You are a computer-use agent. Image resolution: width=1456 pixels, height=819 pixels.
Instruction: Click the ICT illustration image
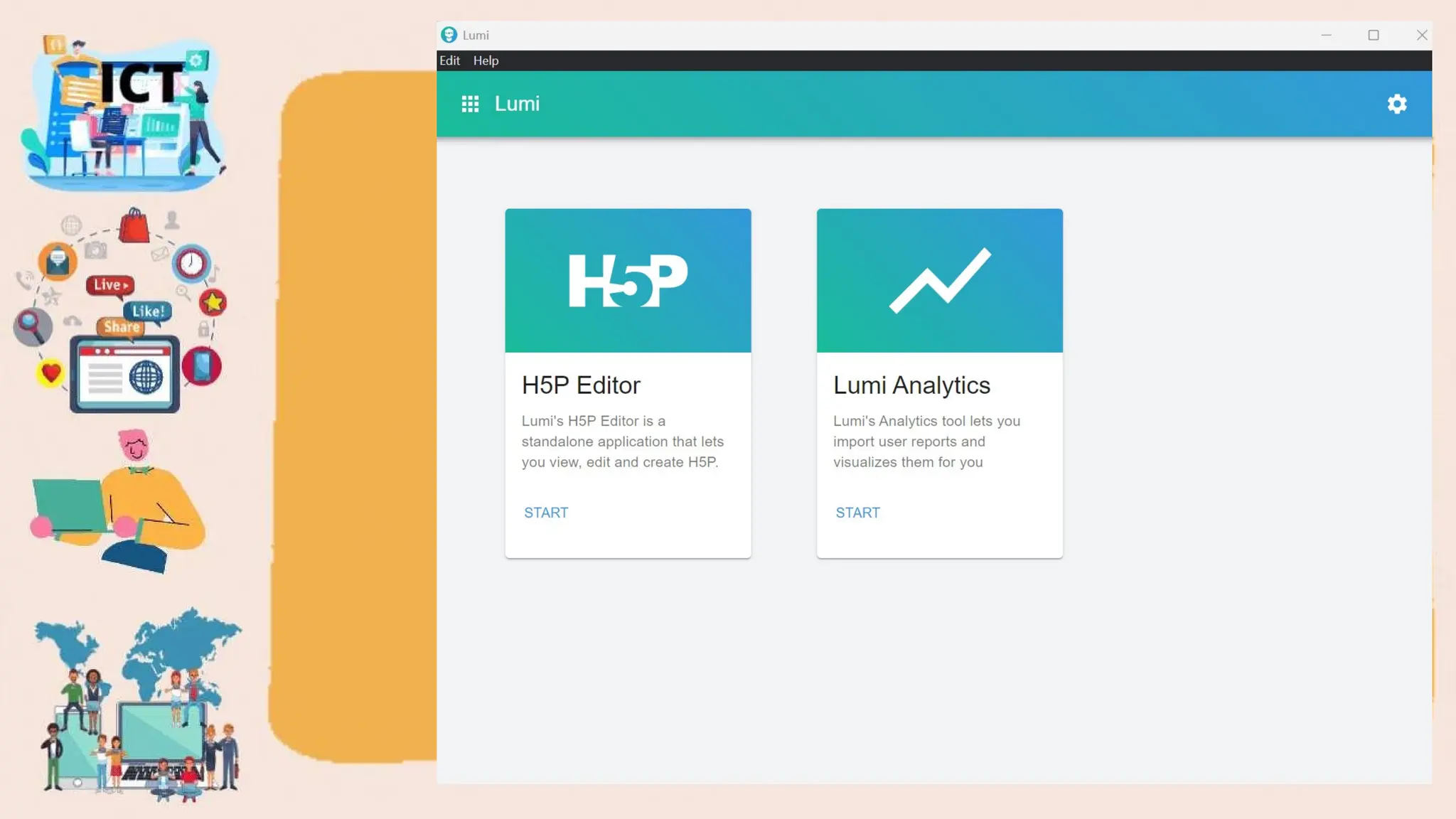[x=125, y=112]
